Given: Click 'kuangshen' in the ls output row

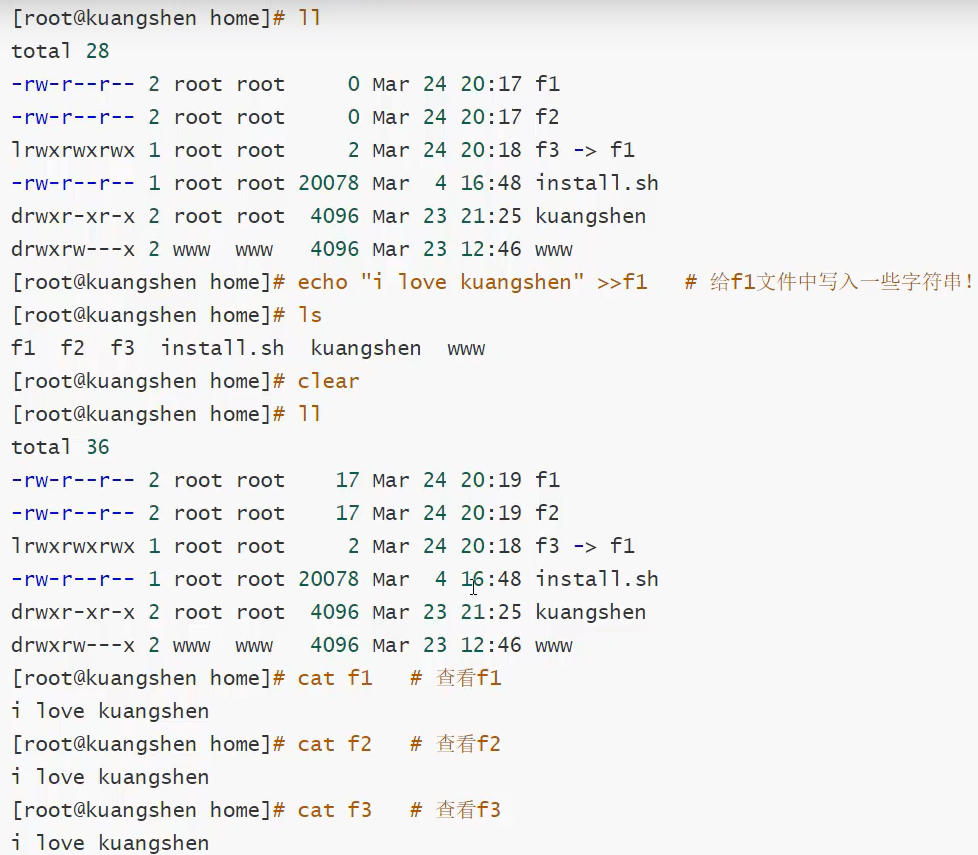Looking at the screenshot, I should (366, 348).
